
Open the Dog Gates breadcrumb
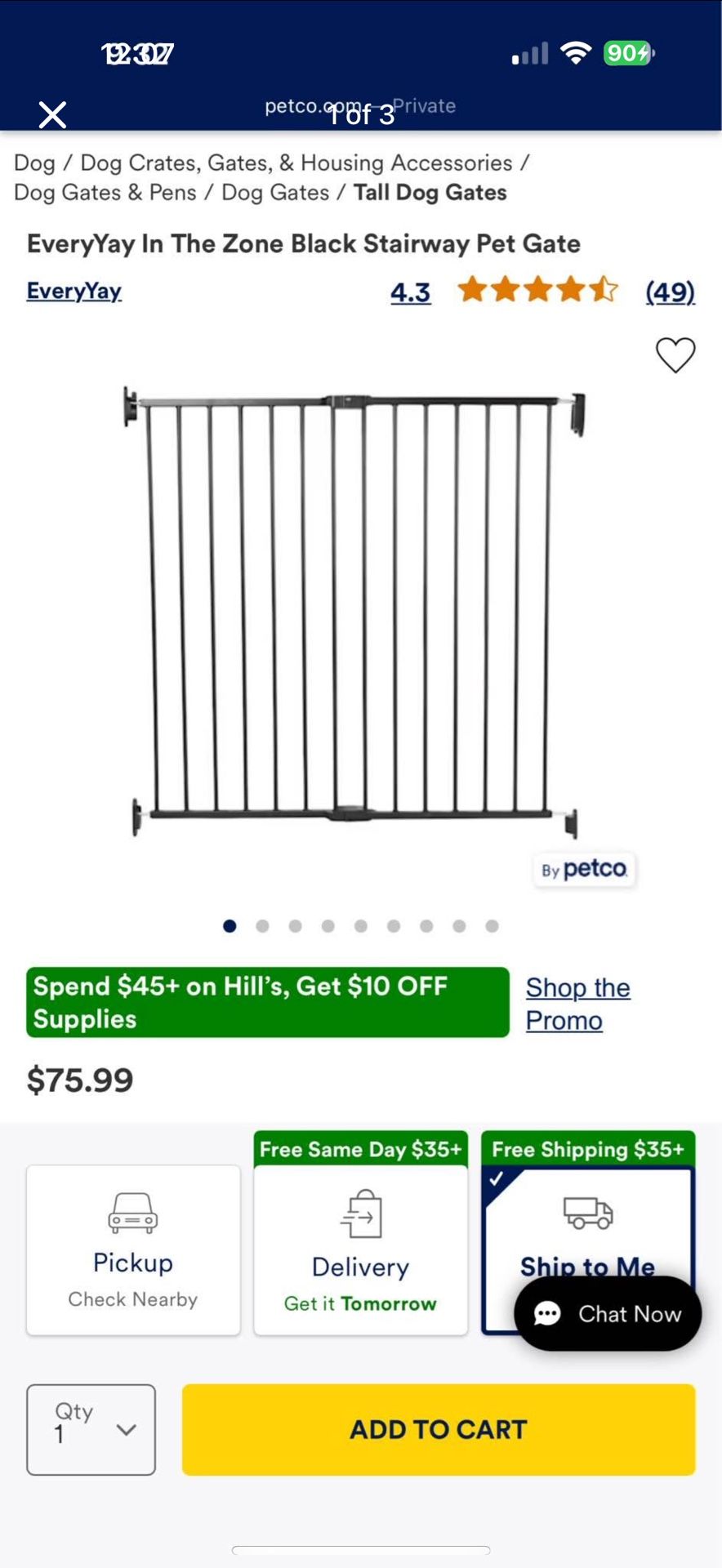pos(275,193)
